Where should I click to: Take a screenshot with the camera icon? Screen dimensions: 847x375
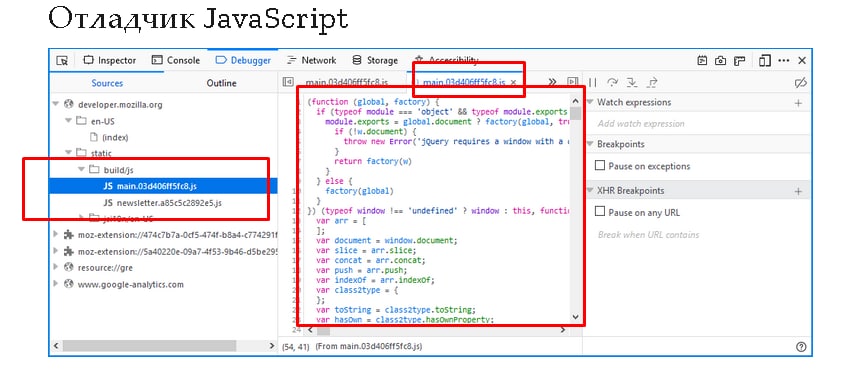click(x=720, y=61)
